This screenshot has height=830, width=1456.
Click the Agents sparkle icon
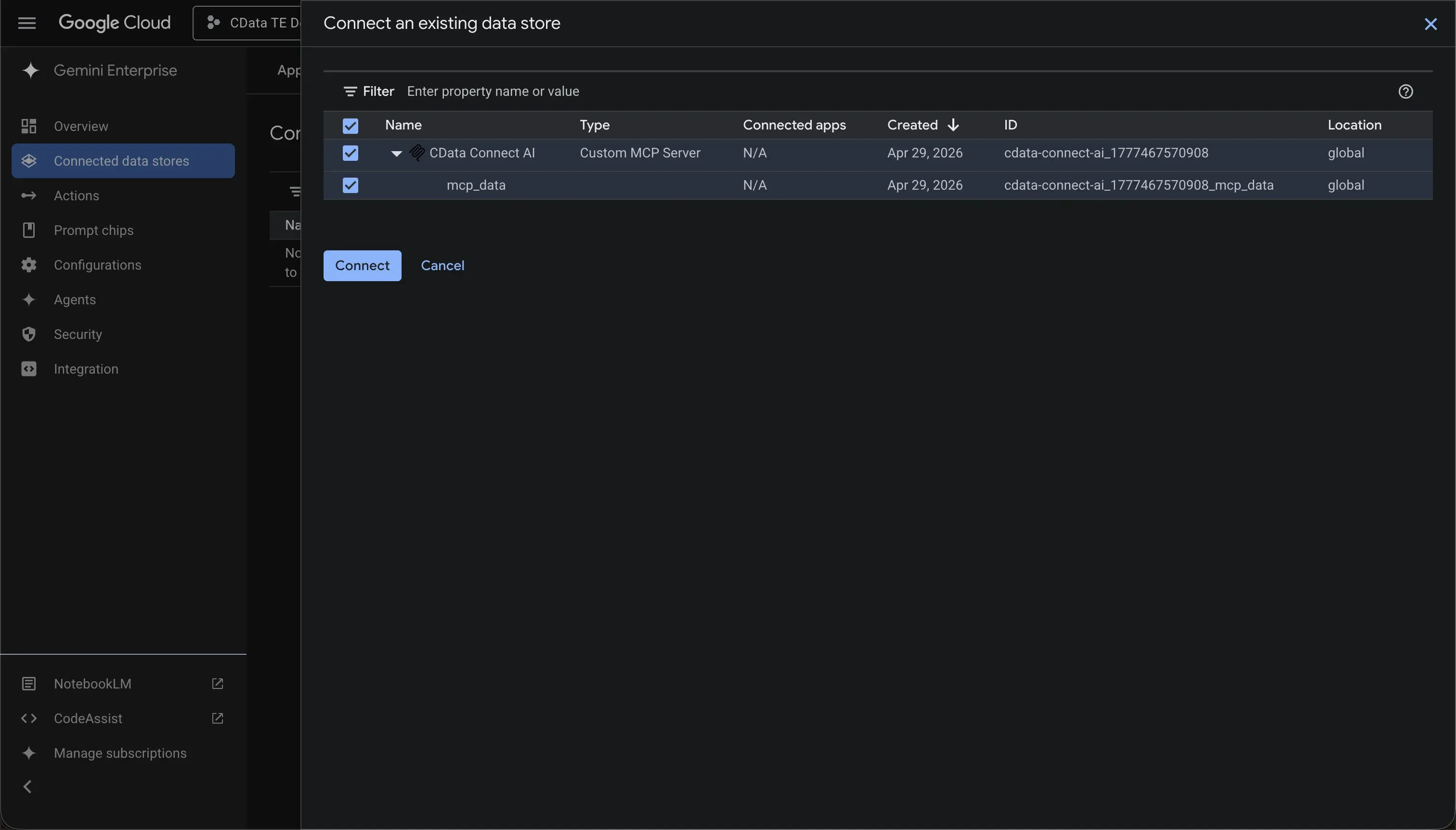point(28,300)
